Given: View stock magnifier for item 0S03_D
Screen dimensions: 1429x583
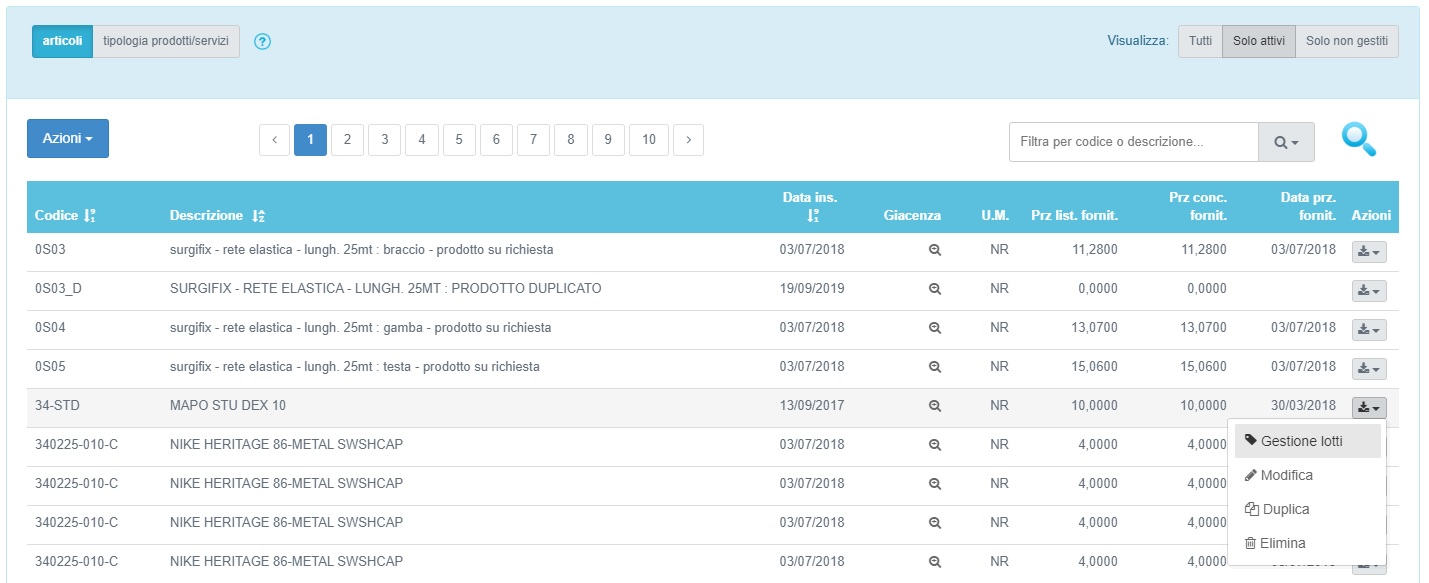Looking at the screenshot, I should pyautogui.click(x=935, y=289).
